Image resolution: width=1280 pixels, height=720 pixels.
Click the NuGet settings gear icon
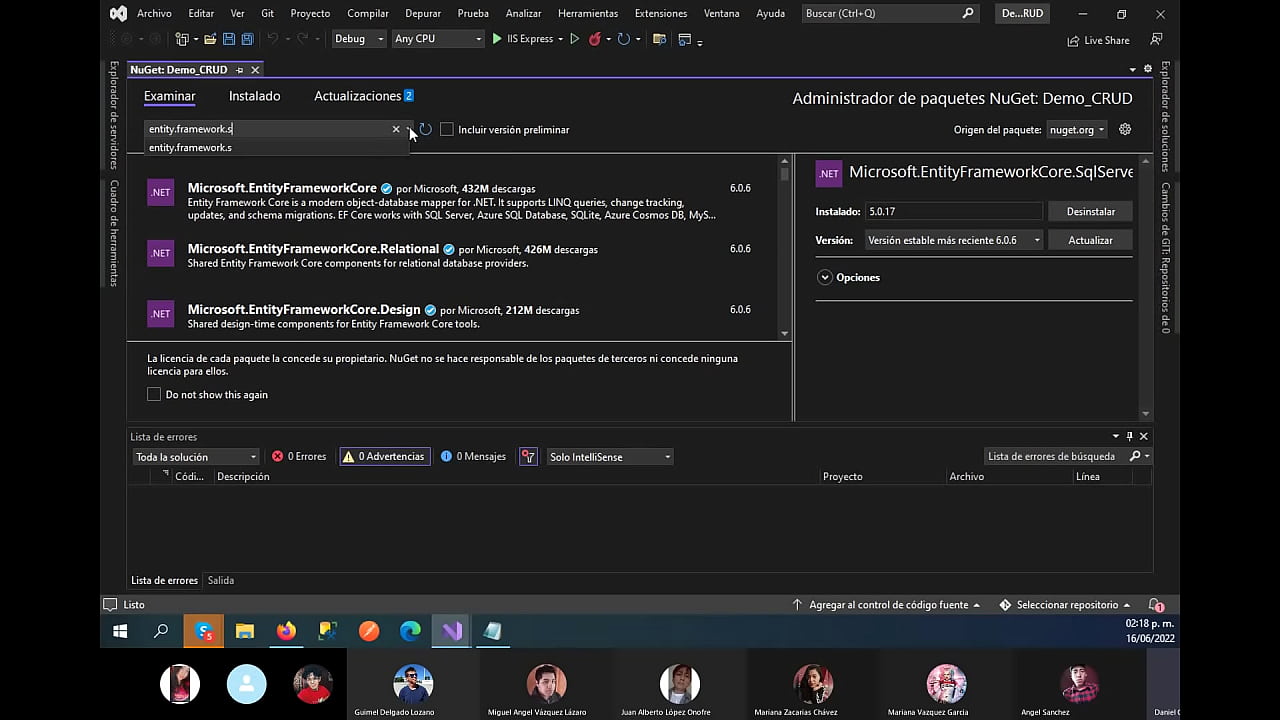pyautogui.click(x=1124, y=129)
